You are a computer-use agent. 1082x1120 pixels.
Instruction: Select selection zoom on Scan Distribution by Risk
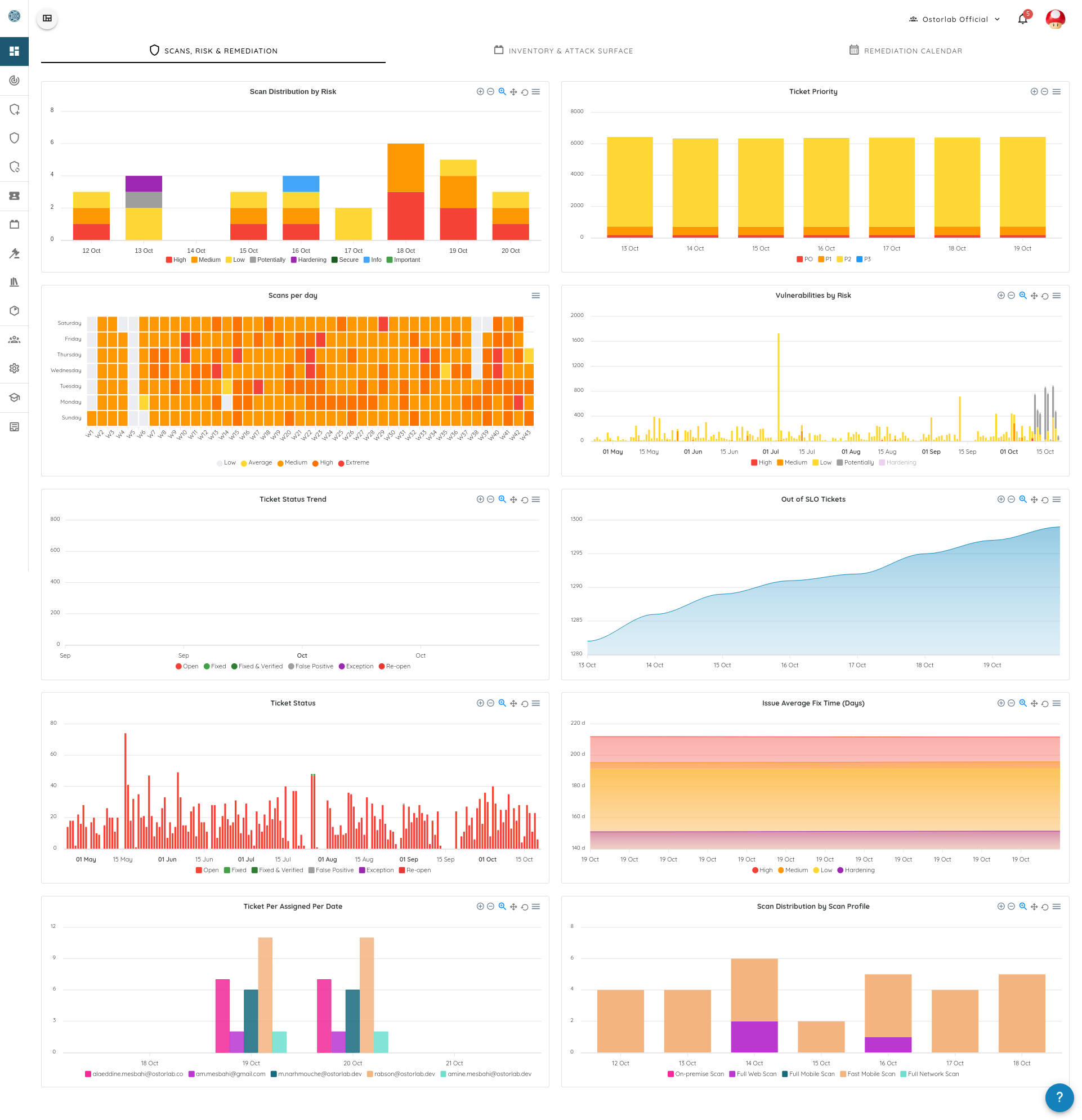click(x=502, y=91)
